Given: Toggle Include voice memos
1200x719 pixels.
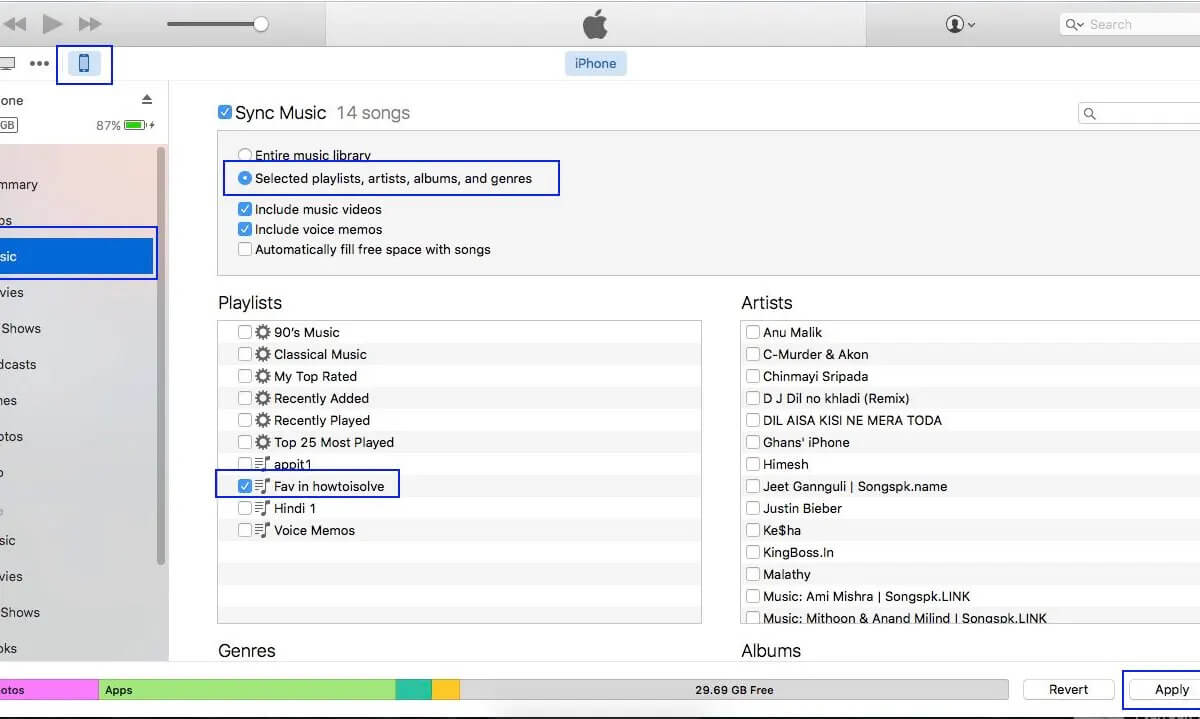Looking at the screenshot, I should click(x=245, y=229).
